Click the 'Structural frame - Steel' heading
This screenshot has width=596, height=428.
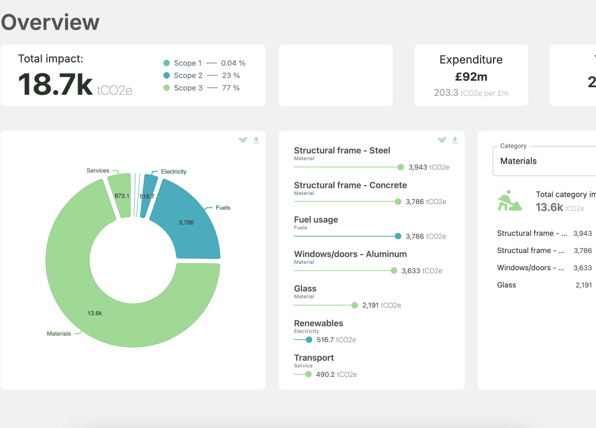(x=342, y=151)
